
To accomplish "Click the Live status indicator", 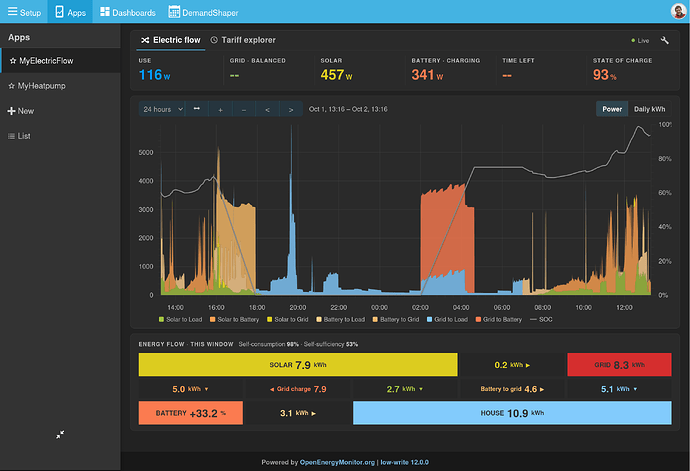I will pos(640,40).
